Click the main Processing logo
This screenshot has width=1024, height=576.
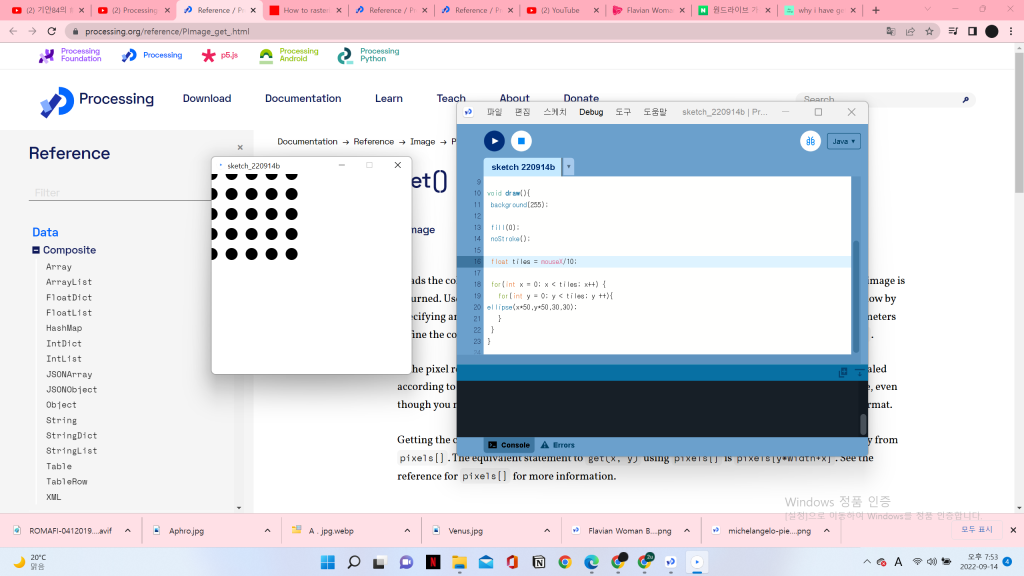pyautogui.click(x=97, y=101)
